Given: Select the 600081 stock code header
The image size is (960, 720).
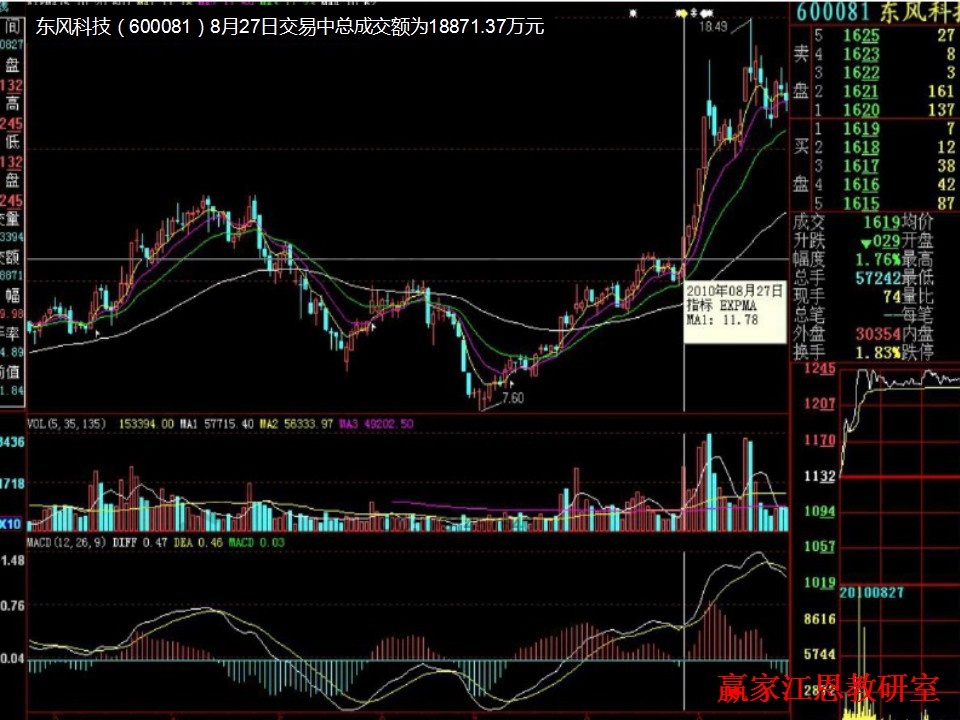Looking at the screenshot, I should coord(833,12).
